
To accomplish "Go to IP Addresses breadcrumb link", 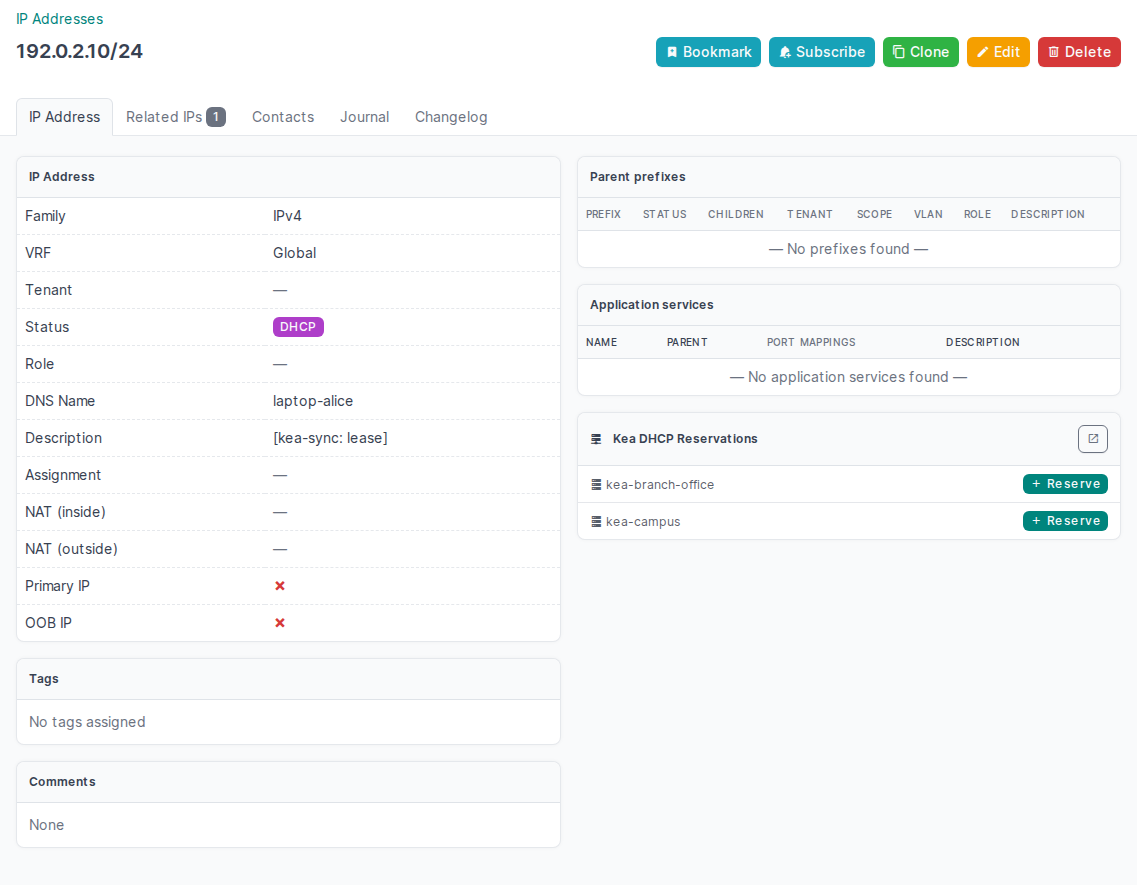I will 59,19.
